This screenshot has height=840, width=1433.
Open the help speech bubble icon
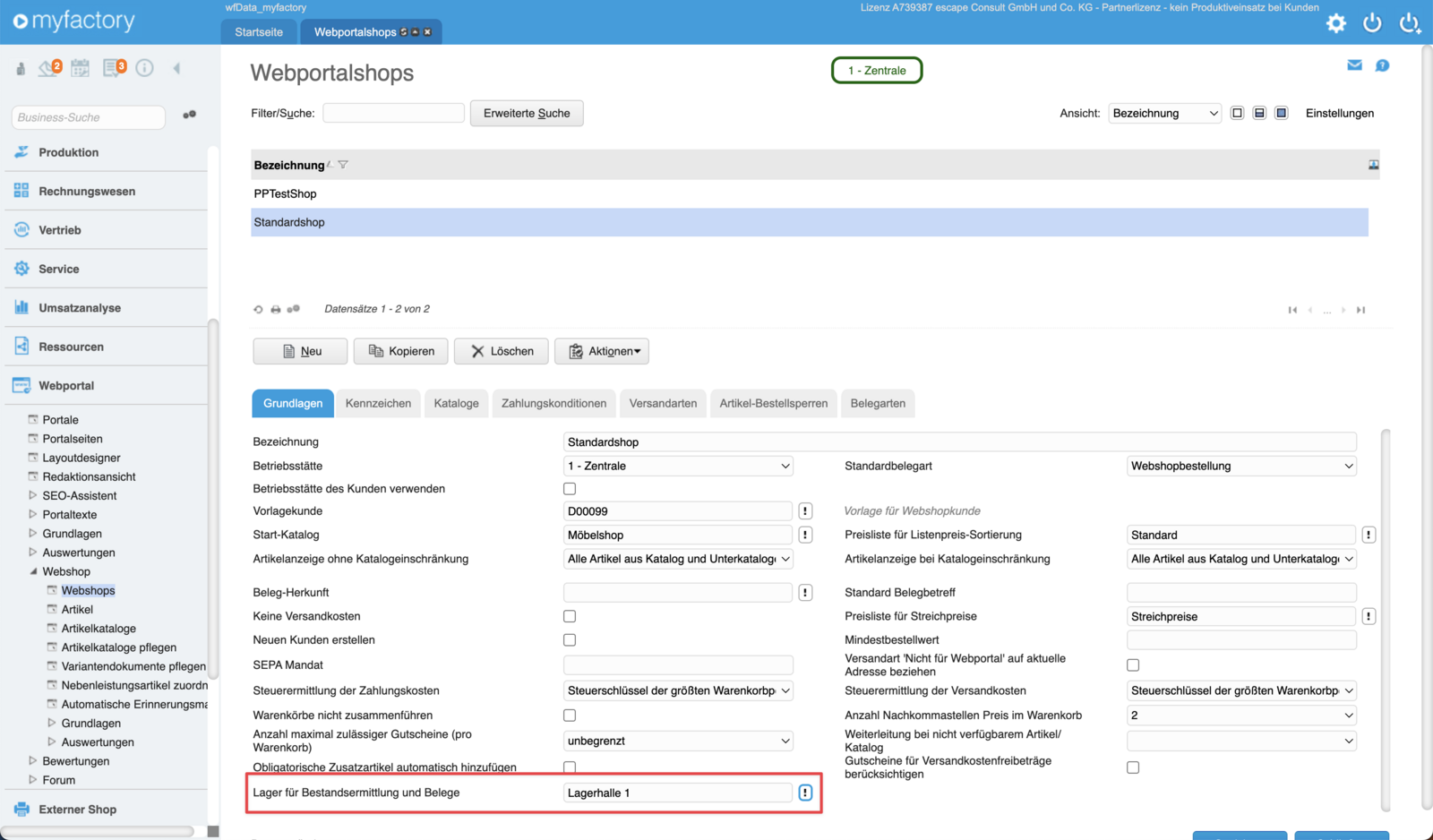(1382, 65)
